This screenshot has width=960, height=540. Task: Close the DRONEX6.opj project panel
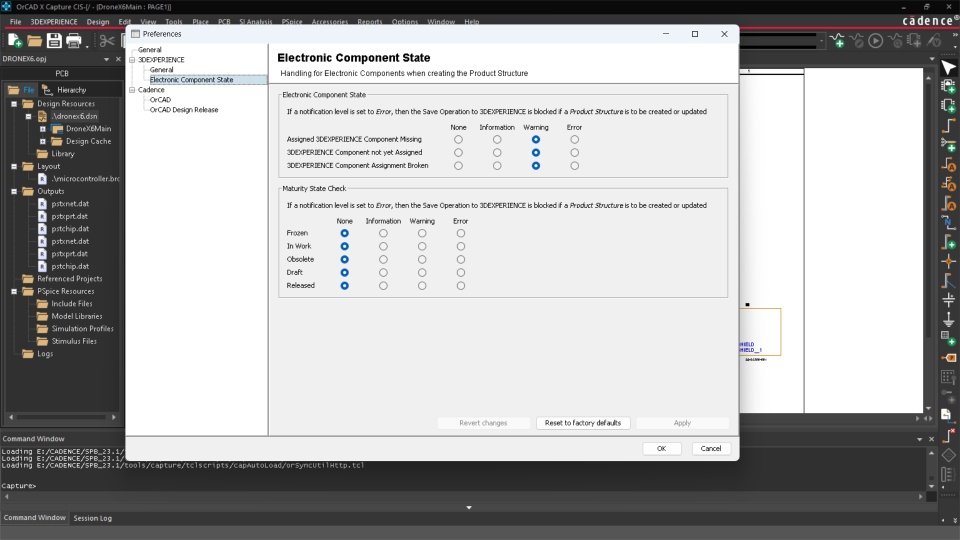pos(118,59)
